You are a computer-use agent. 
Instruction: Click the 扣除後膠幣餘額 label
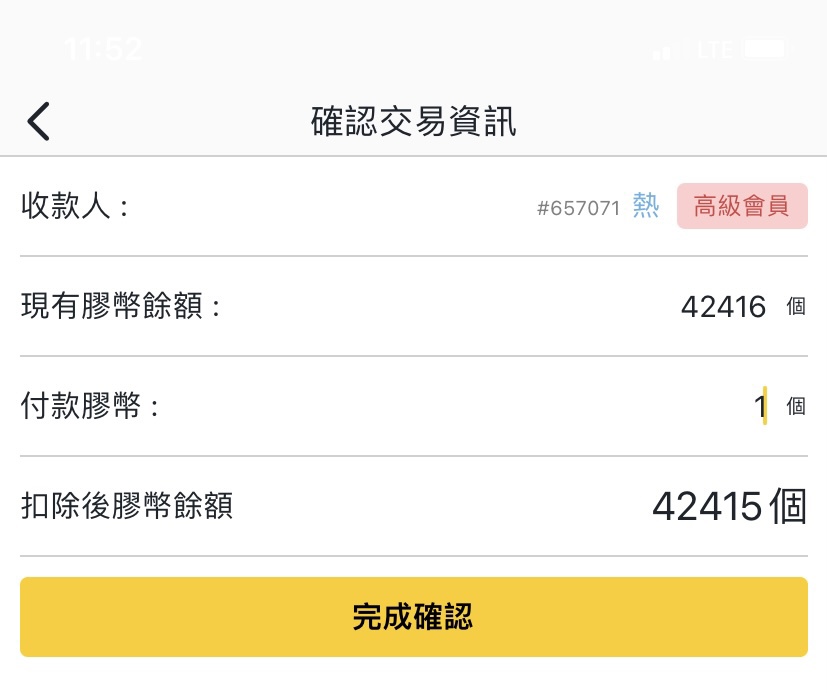click(x=127, y=505)
